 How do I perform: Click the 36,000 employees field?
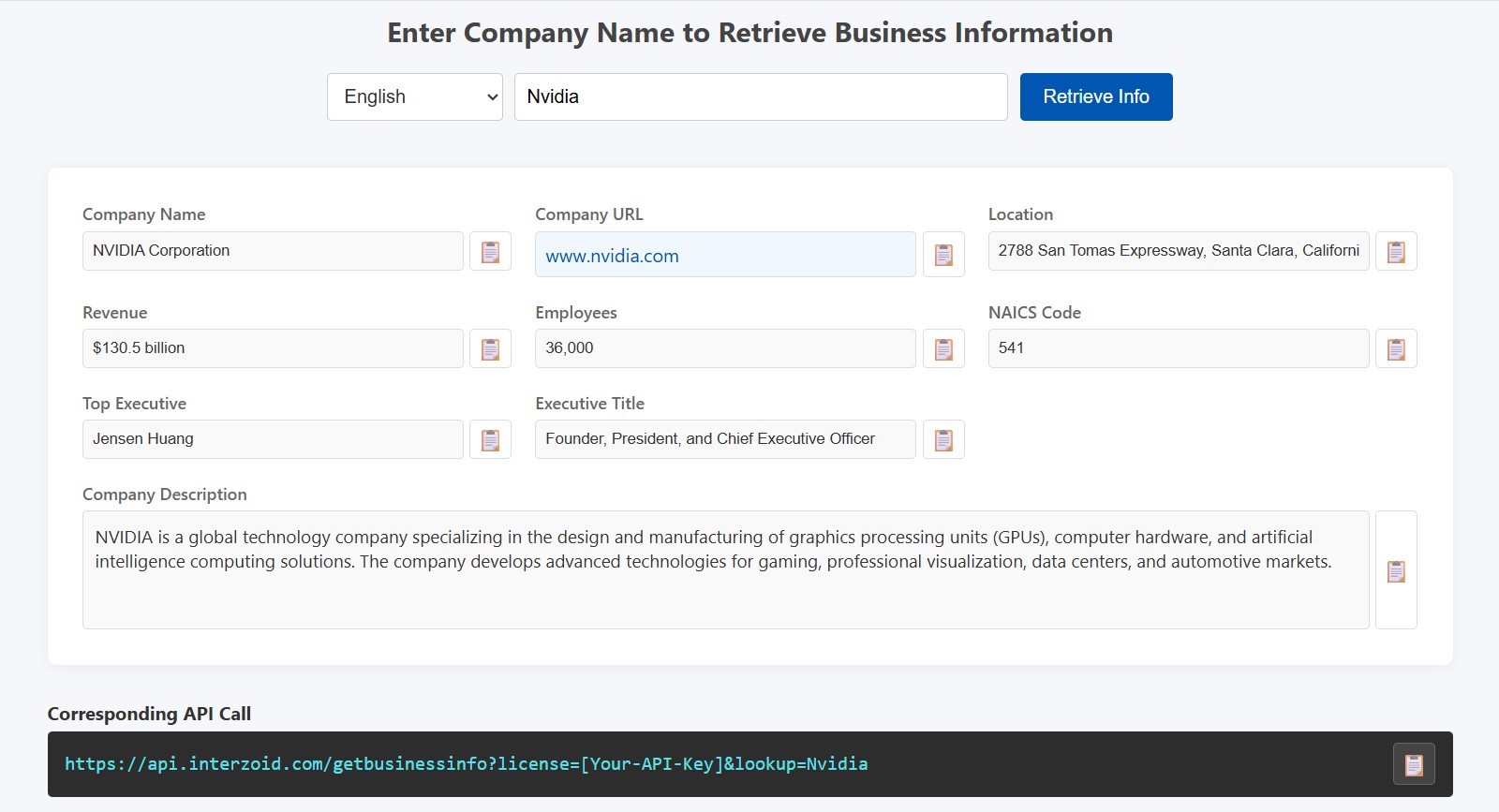click(725, 348)
